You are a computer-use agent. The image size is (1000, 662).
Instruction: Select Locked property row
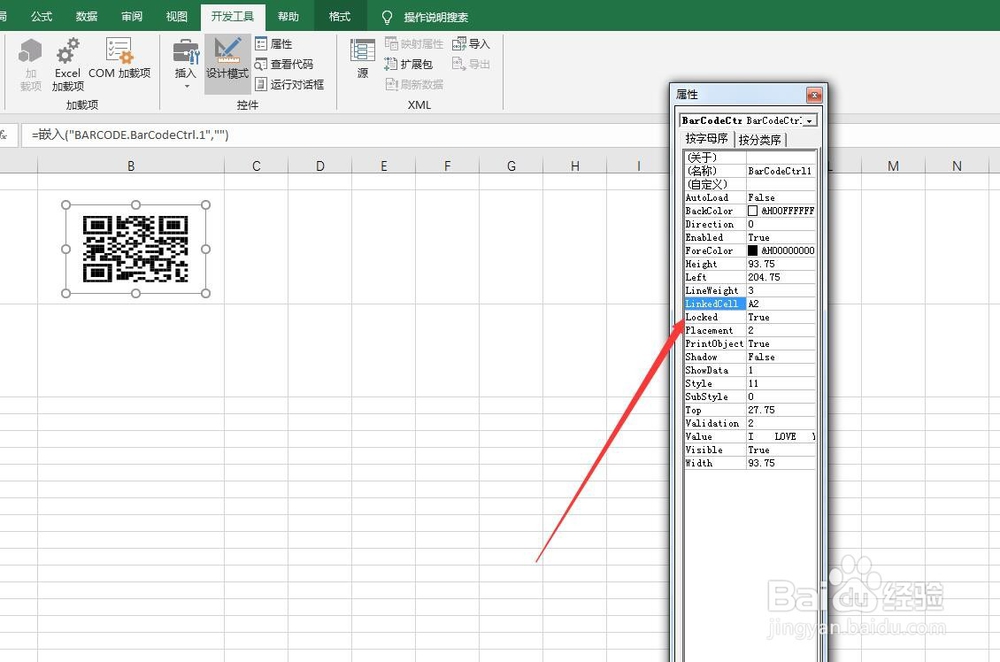(750, 317)
